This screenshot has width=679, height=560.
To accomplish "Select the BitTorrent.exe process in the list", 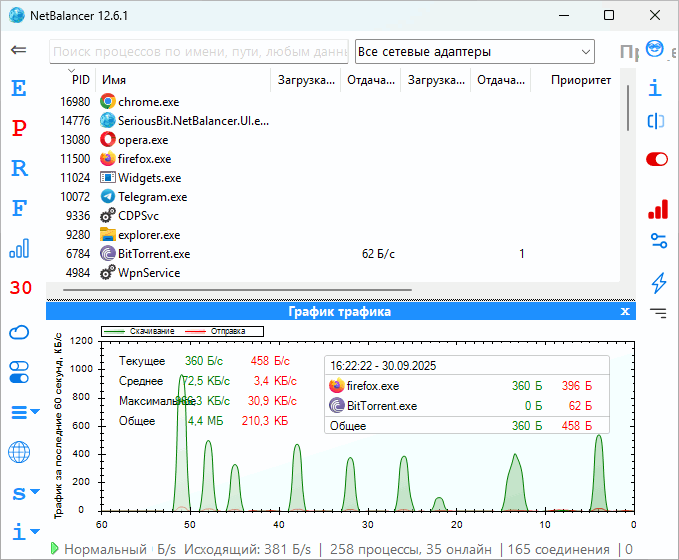I will pyautogui.click(x=333, y=254).
